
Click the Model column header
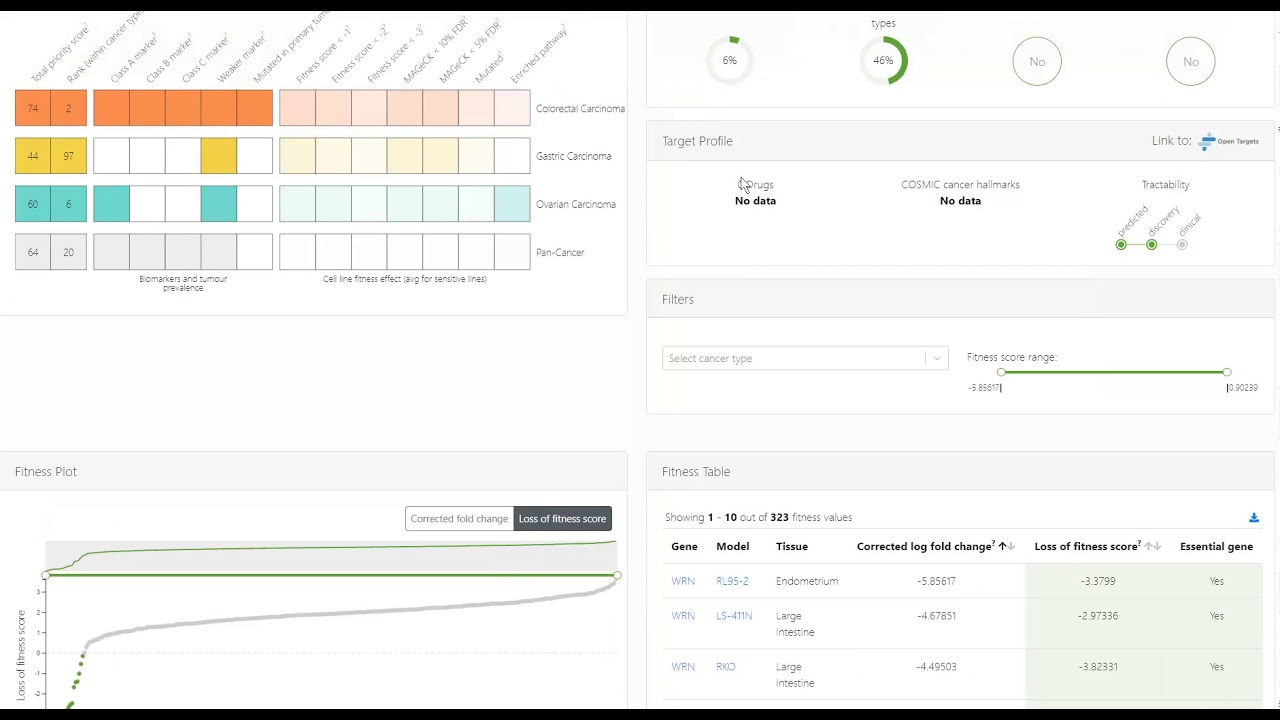733,547
